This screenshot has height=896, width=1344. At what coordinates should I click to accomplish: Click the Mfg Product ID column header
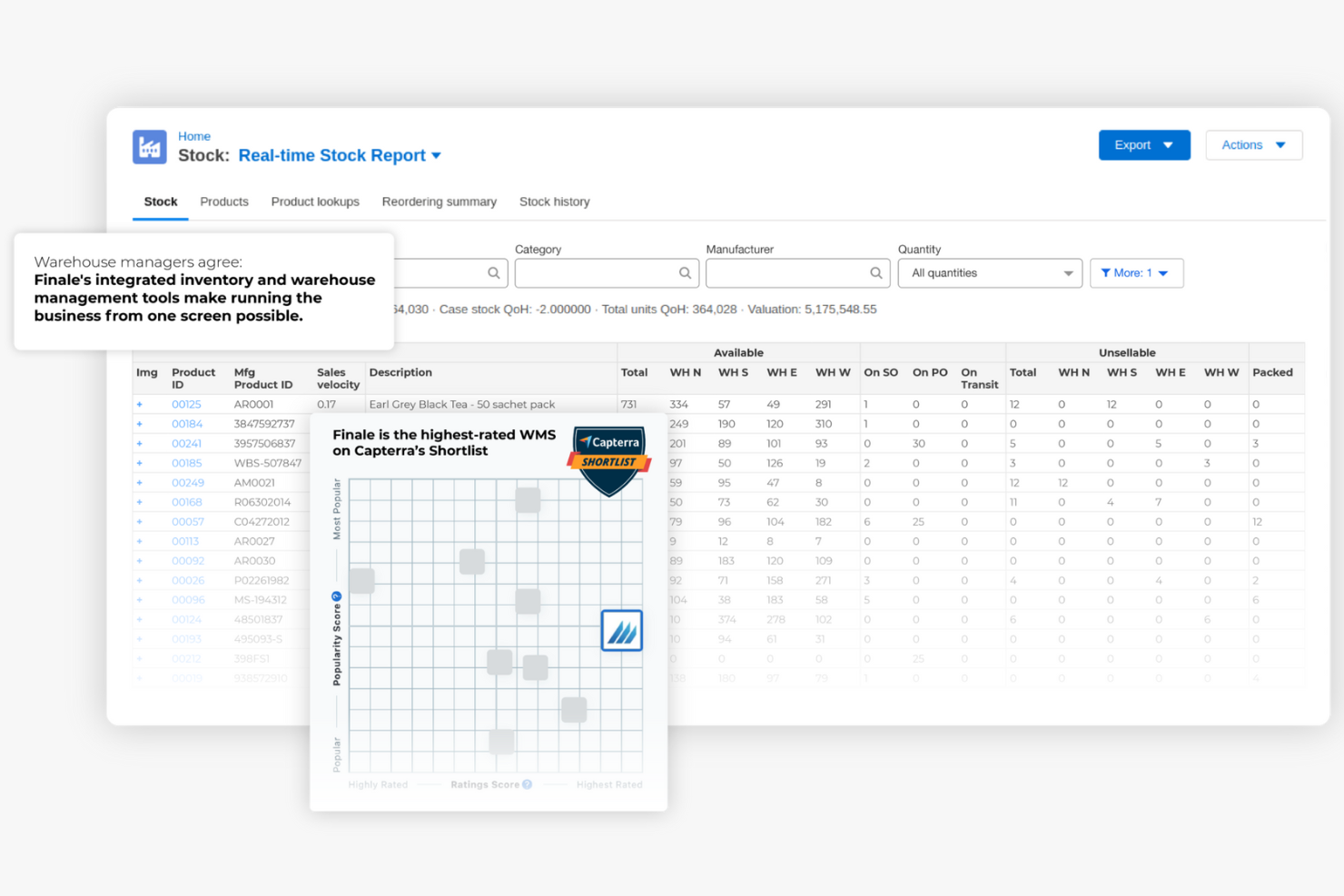click(263, 379)
